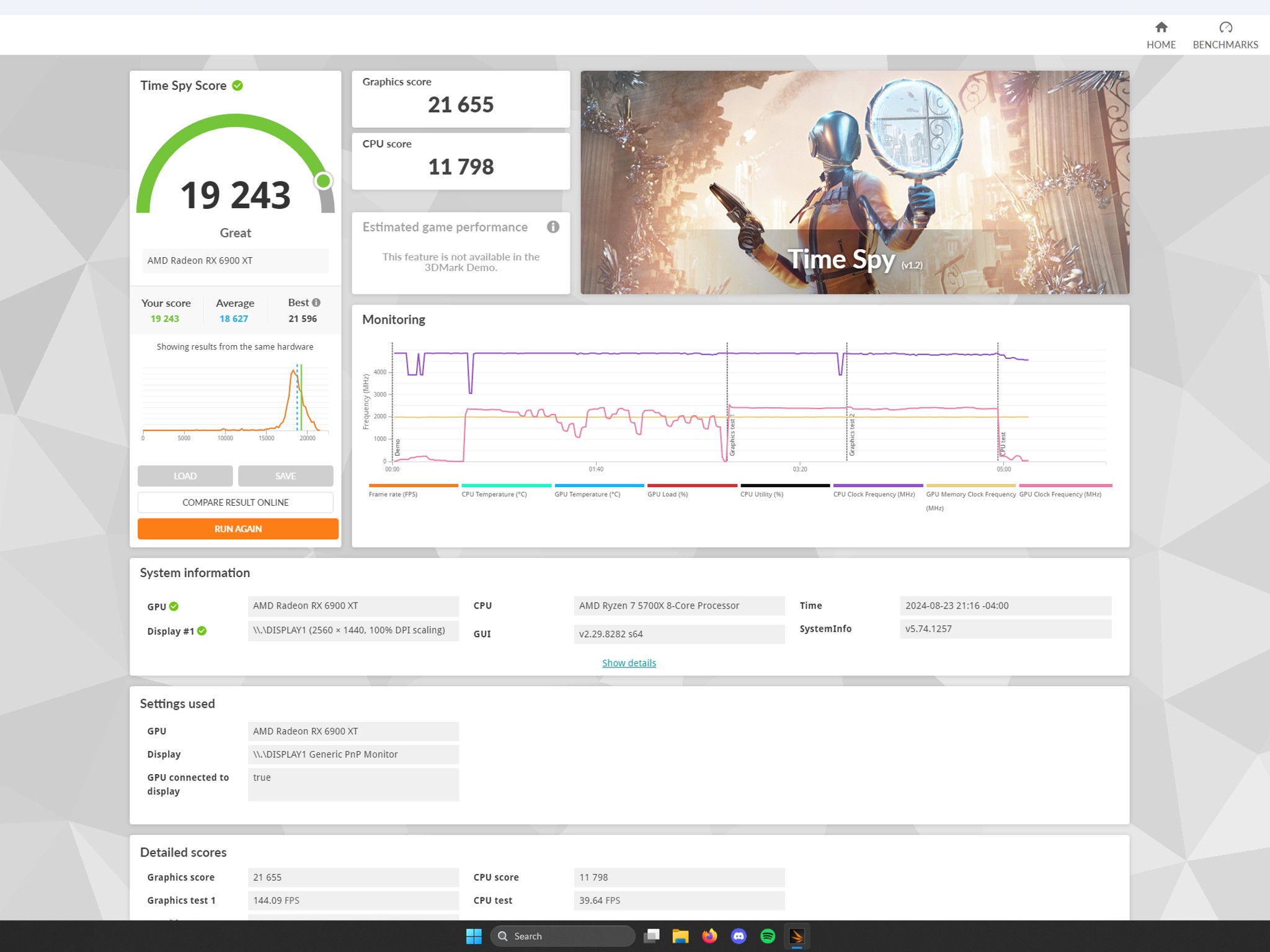Screen dimensions: 1270x952
Task: Click COMPARE RESULT ONLINE
Action: (x=235, y=502)
